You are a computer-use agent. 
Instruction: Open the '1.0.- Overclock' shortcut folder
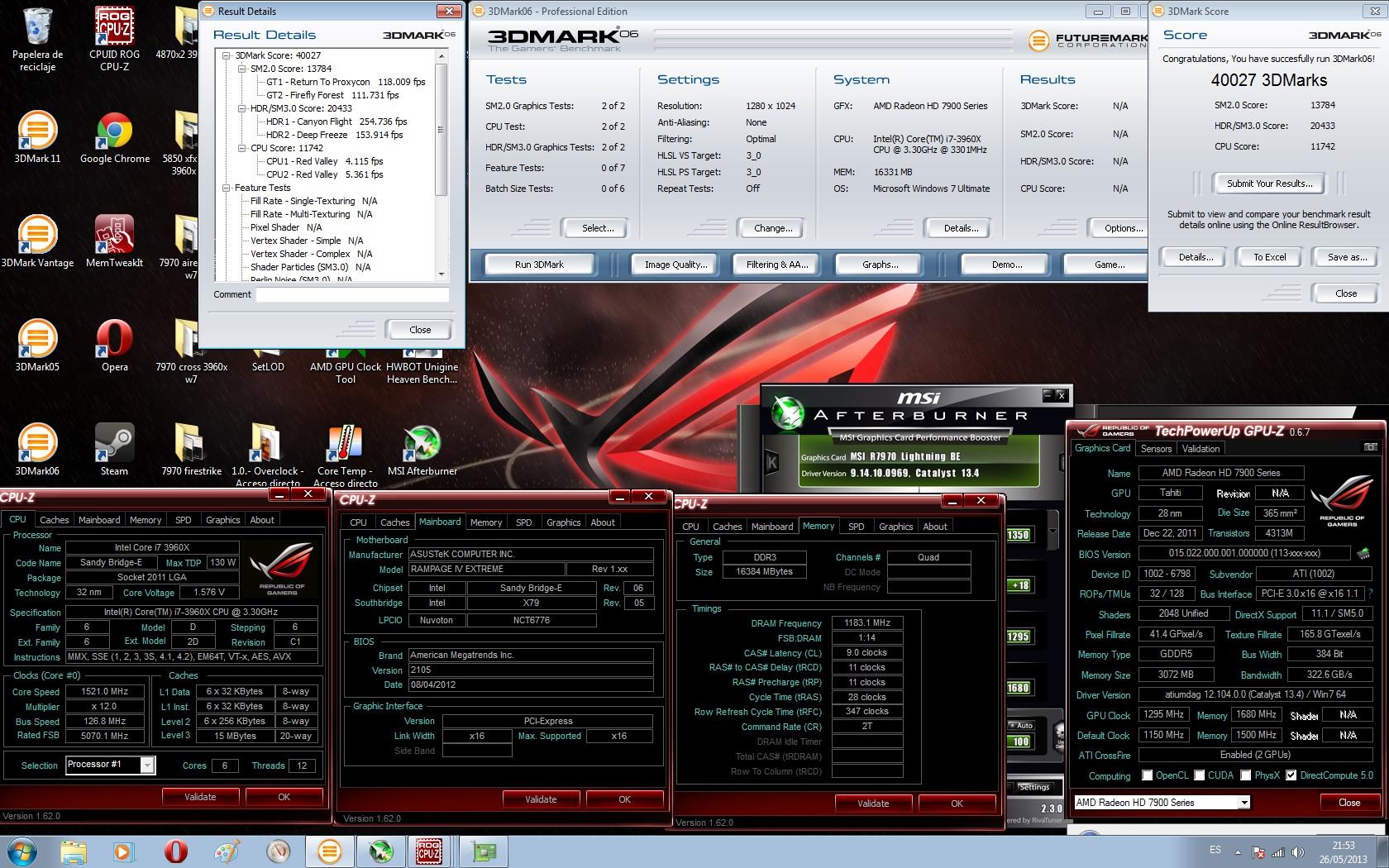(268, 455)
